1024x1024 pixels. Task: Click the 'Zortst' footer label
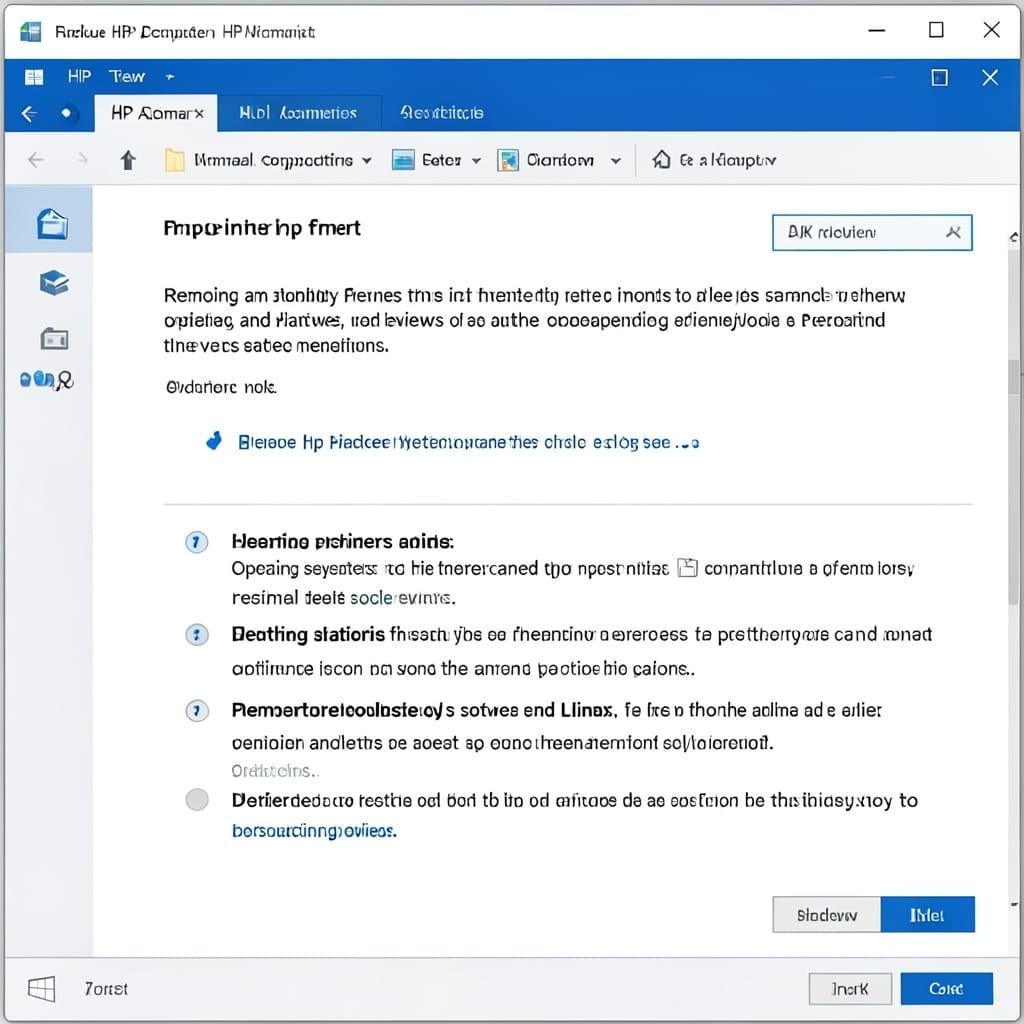[x=106, y=989]
